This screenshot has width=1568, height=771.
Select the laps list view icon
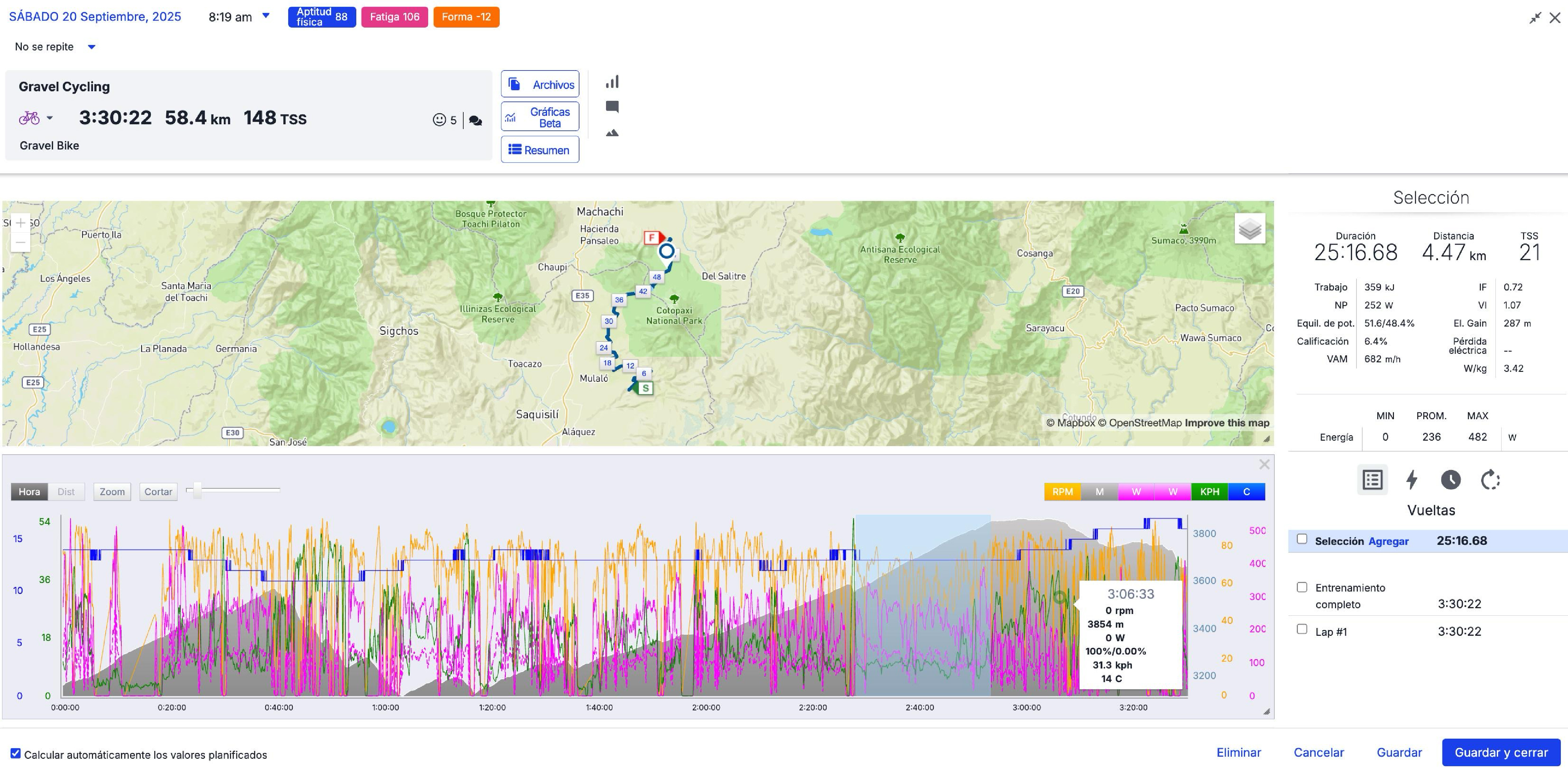point(1372,480)
